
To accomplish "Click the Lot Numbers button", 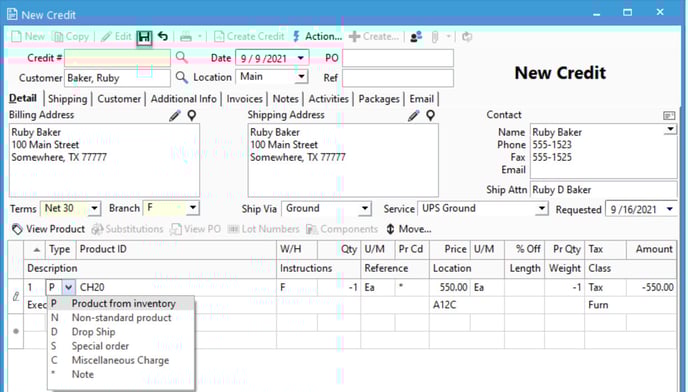I will point(263,229).
